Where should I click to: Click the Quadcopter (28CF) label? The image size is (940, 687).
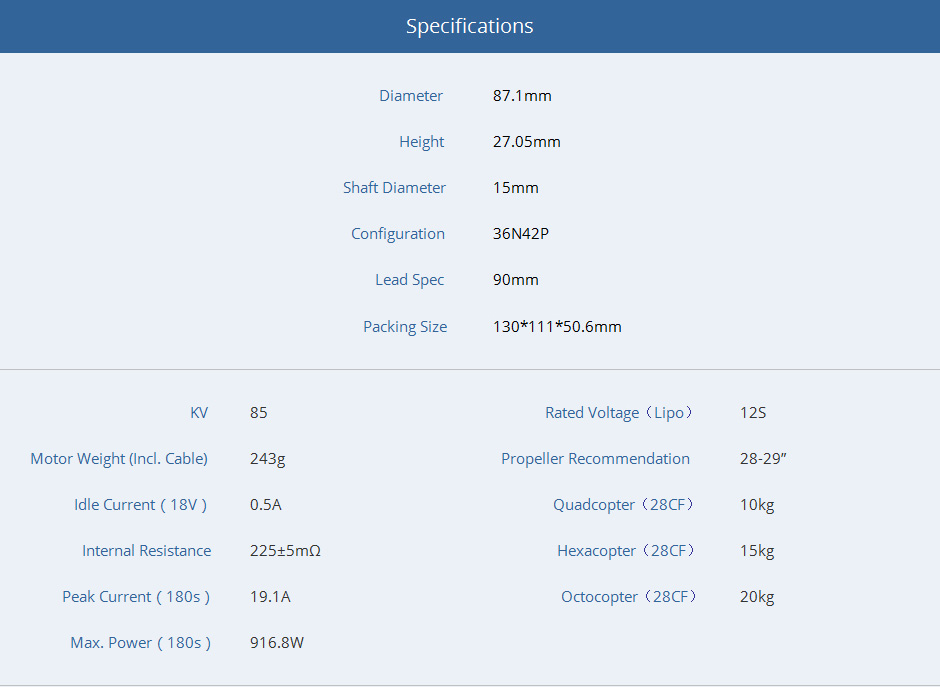click(x=624, y=505)
